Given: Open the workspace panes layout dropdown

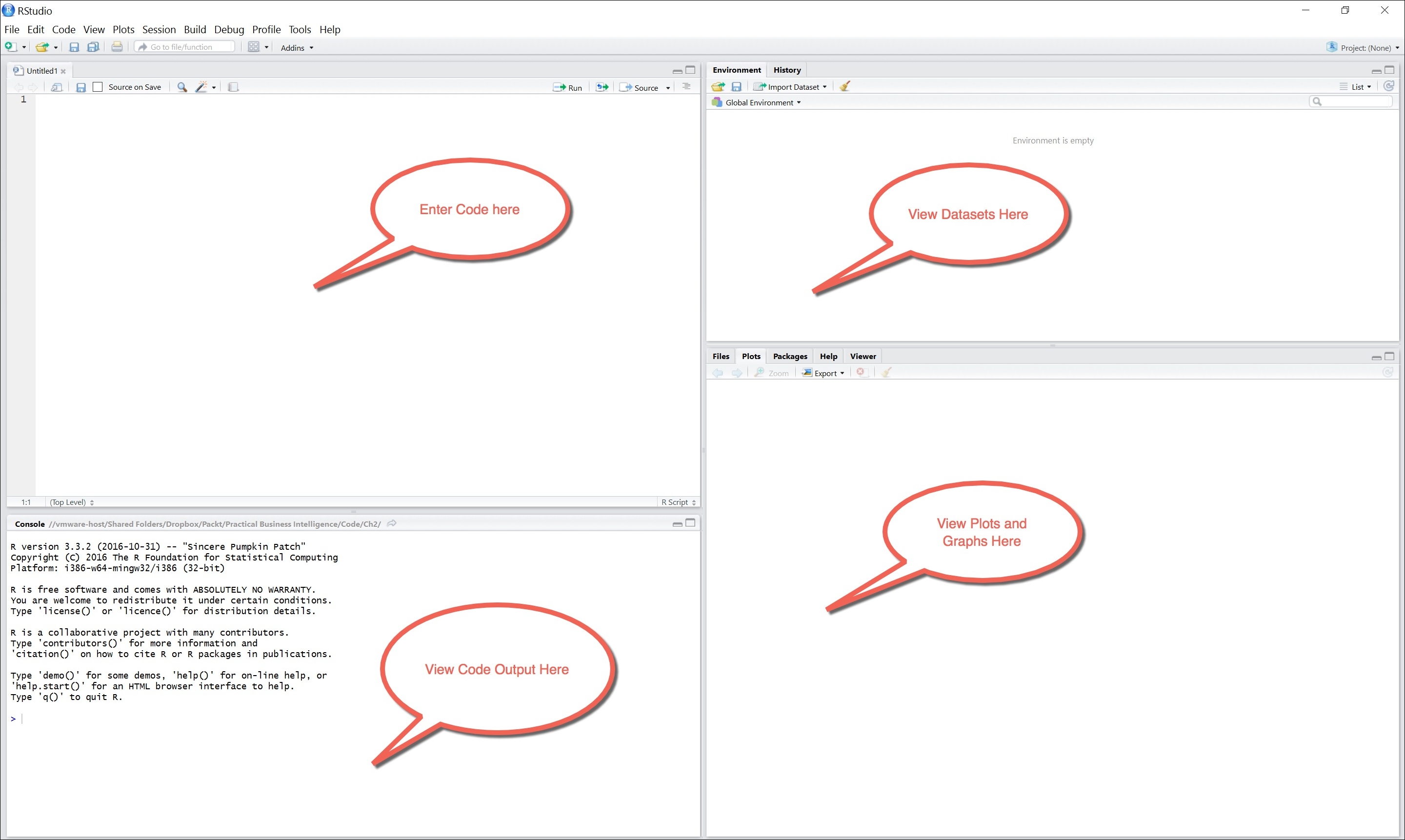Looking at the screenshot, I should click(x=258, y=47).
